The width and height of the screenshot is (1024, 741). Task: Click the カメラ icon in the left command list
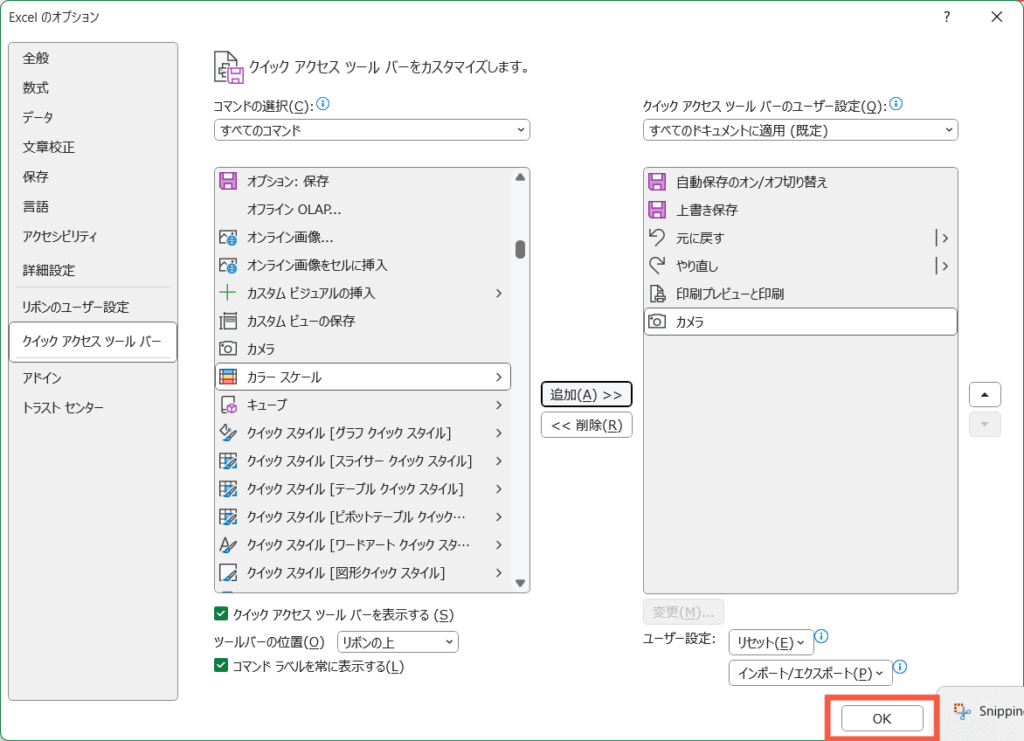pyautogui.click(x=228, y=349)
